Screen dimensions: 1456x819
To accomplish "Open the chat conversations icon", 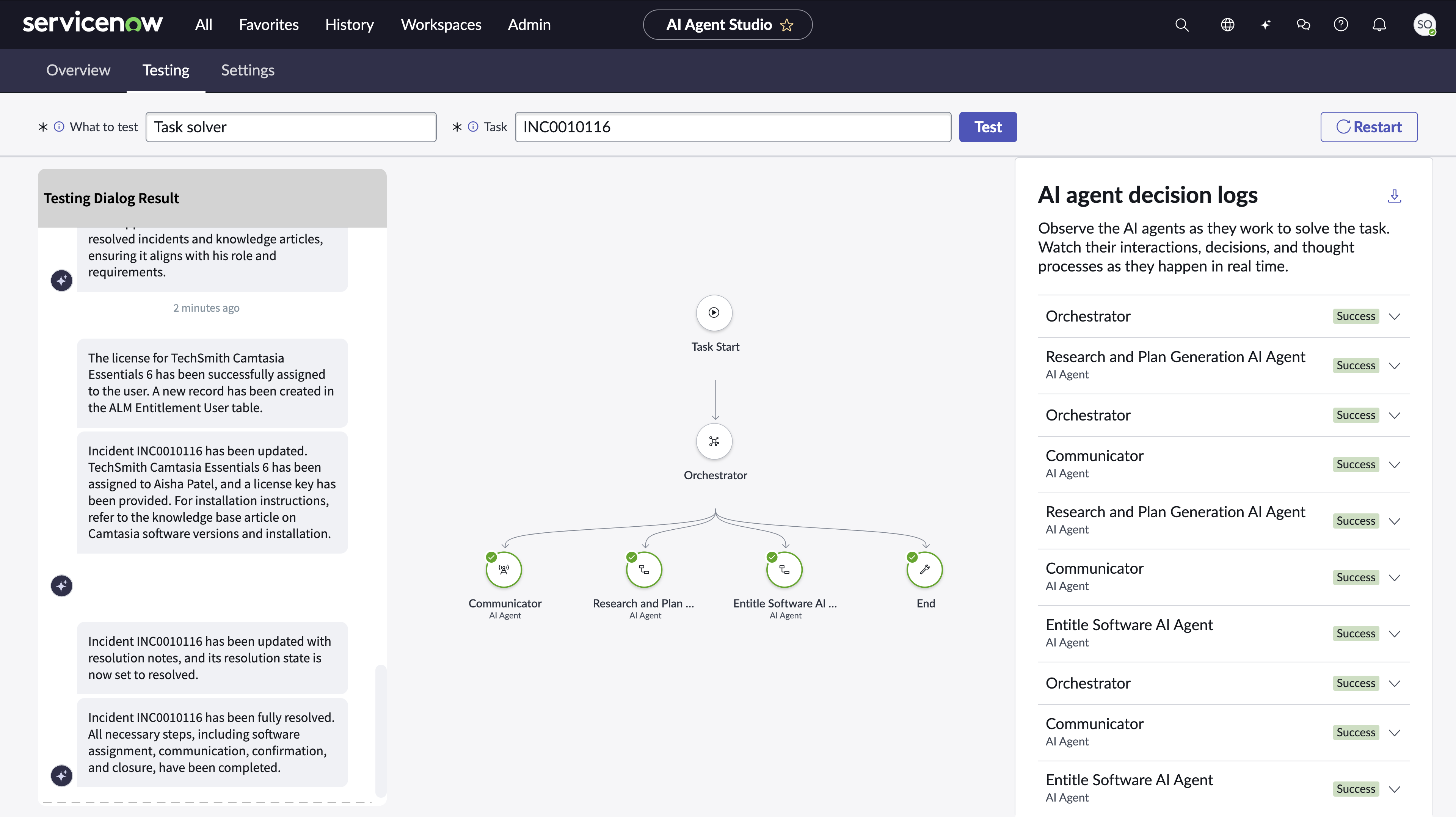I will 1303,25.
